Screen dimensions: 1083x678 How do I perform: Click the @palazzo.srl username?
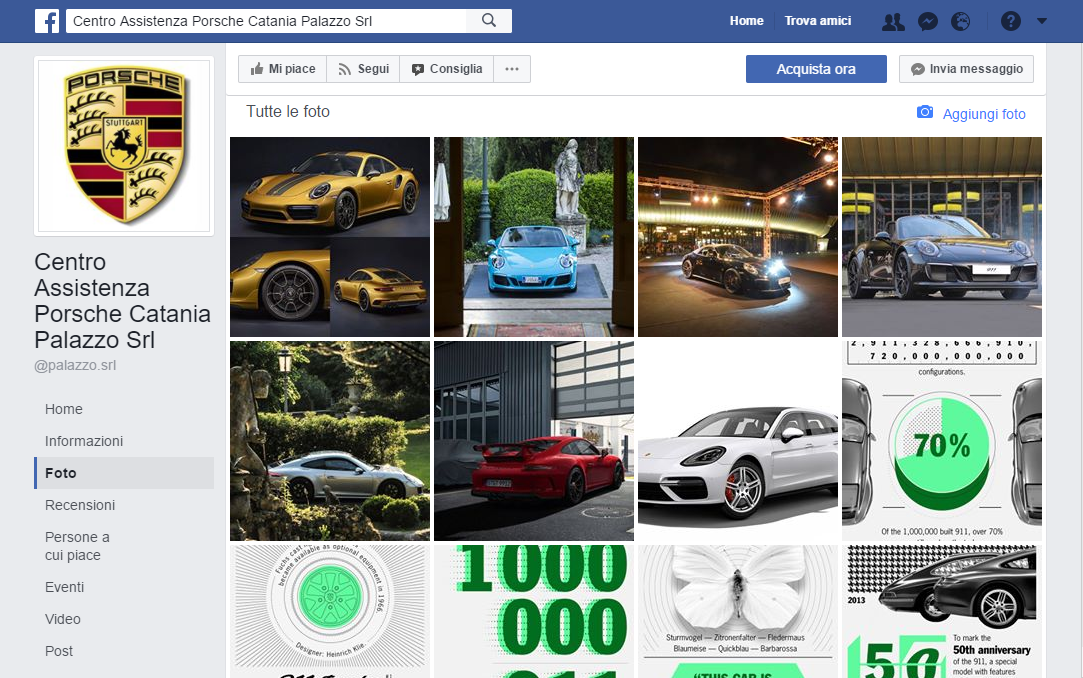[75, 365]
